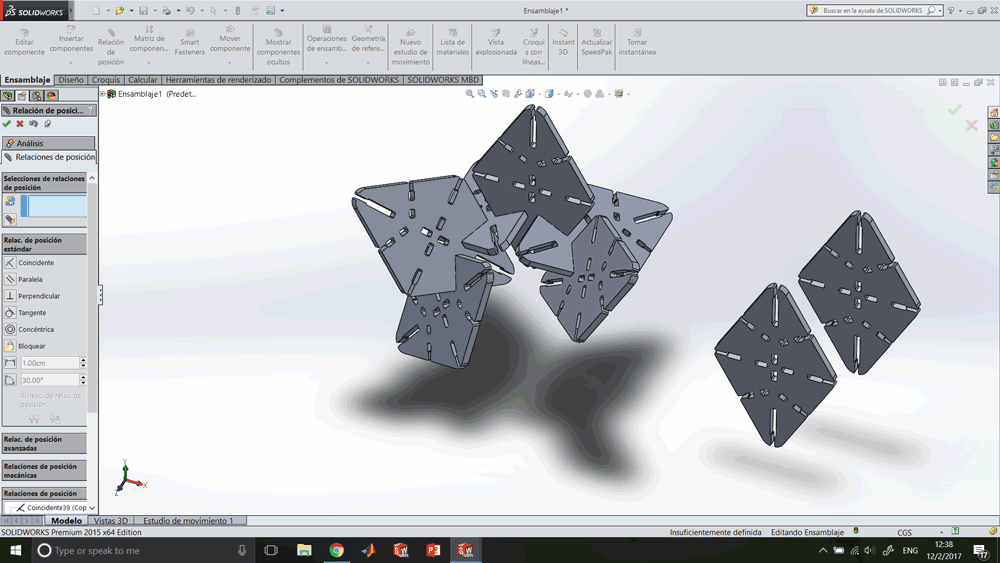This screenshot has width=1000, height=563.
Task: Open Herramientas de renderizado tab
Action: 218,80
